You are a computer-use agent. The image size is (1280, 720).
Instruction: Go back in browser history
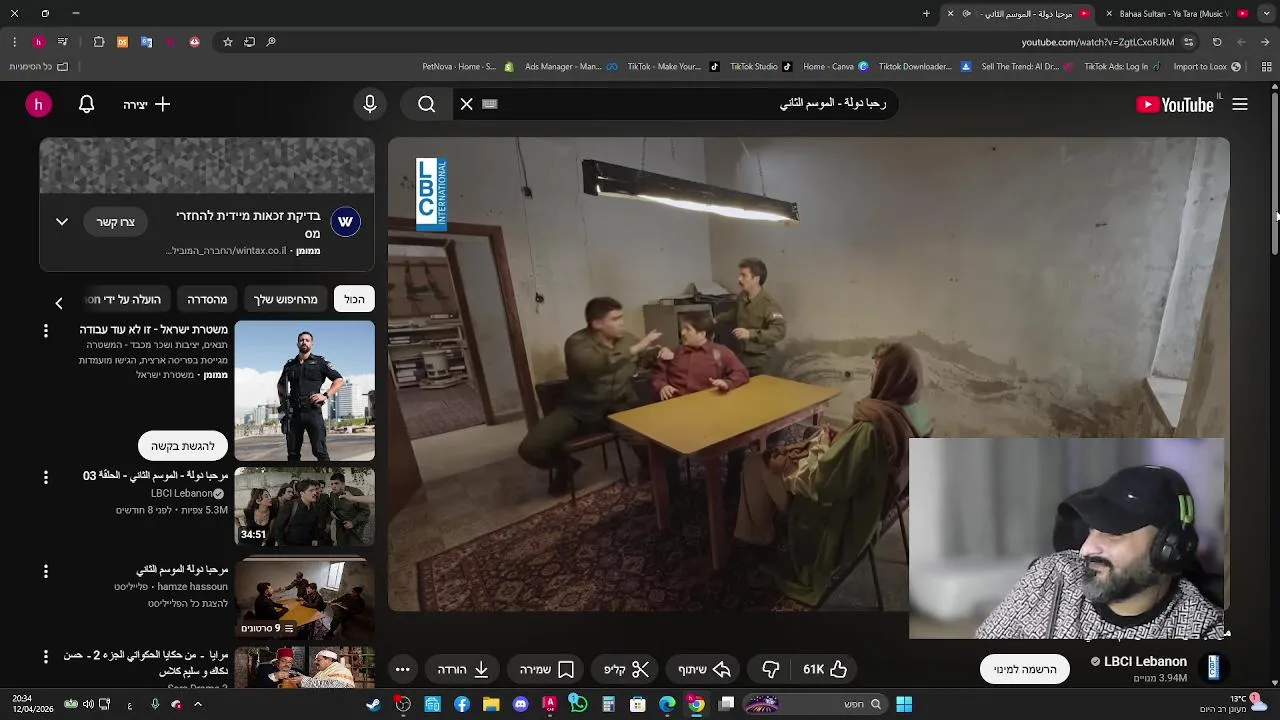pyautogui.click(x=1265, y=42)
